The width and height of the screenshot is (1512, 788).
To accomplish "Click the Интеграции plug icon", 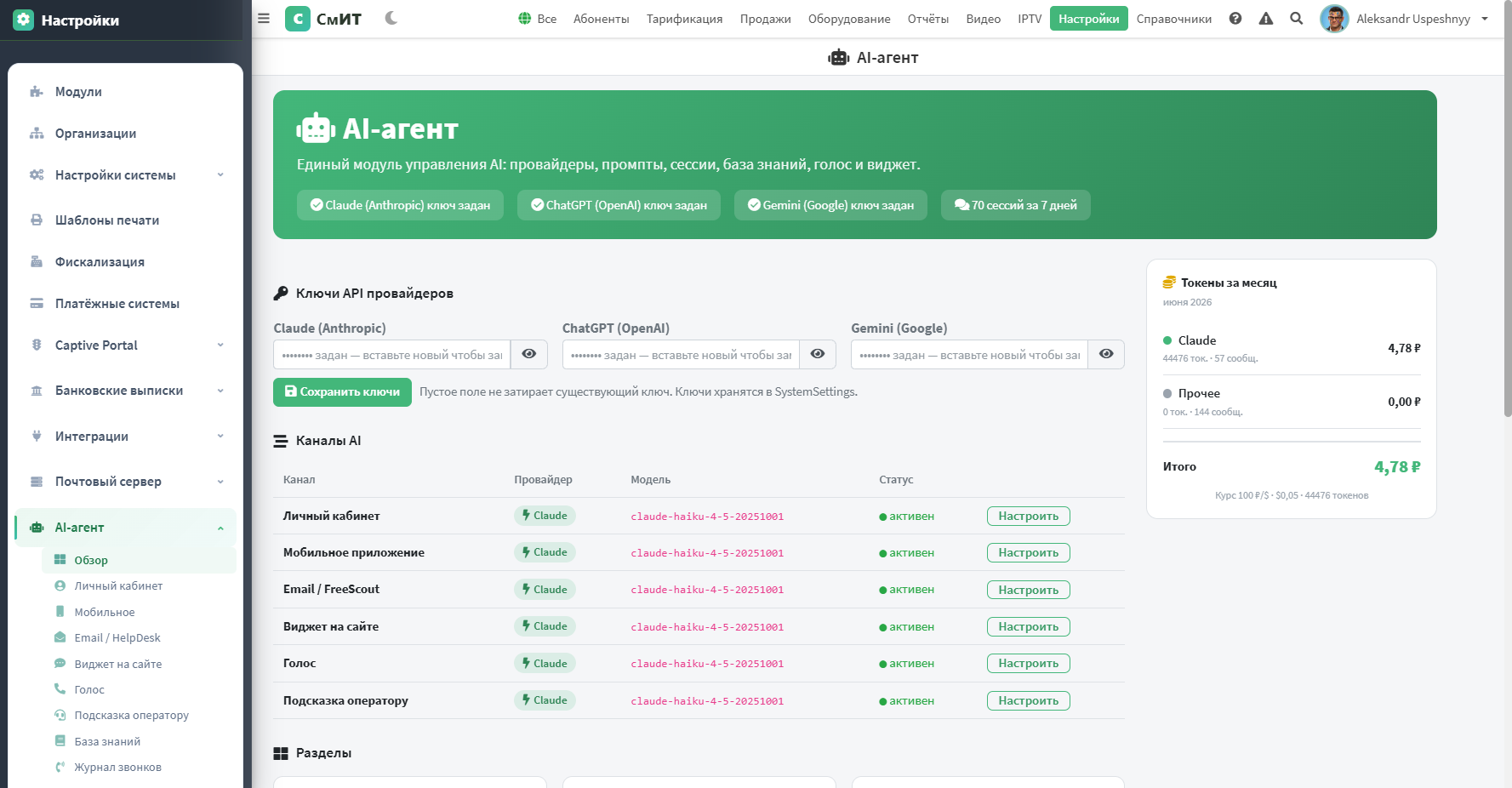I will [x=37, y=437].
